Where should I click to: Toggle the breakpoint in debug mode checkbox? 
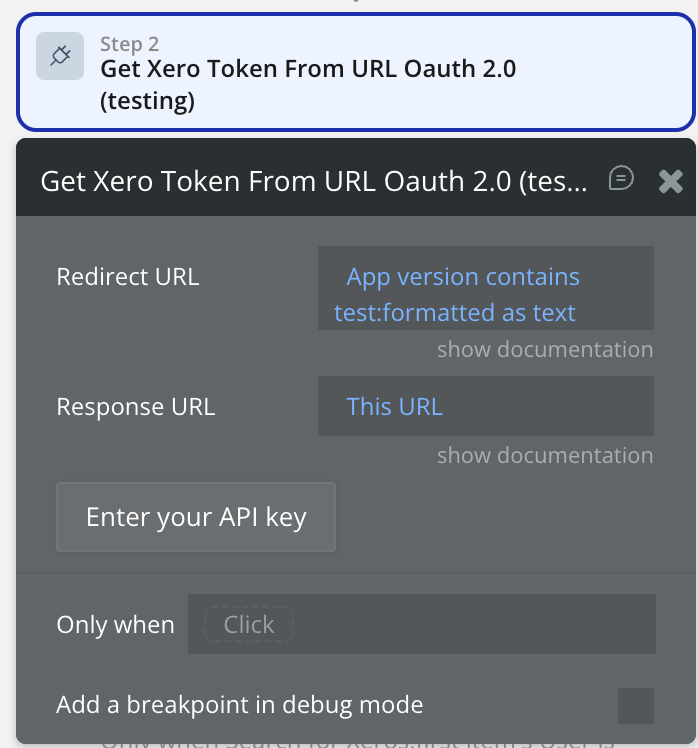pos(635,705)
